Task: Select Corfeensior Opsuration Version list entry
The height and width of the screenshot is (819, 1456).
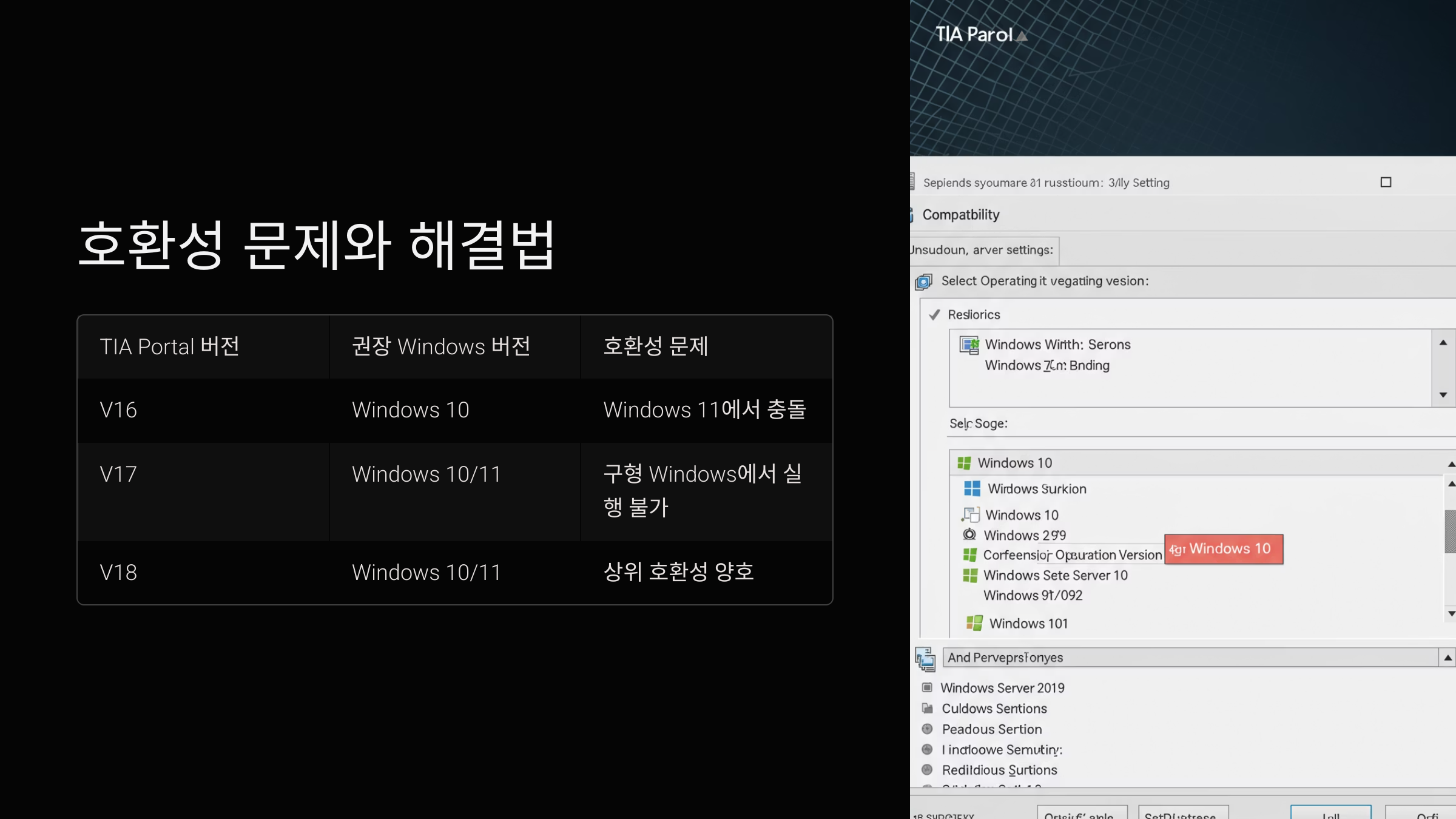Action: pos(1072,555)
